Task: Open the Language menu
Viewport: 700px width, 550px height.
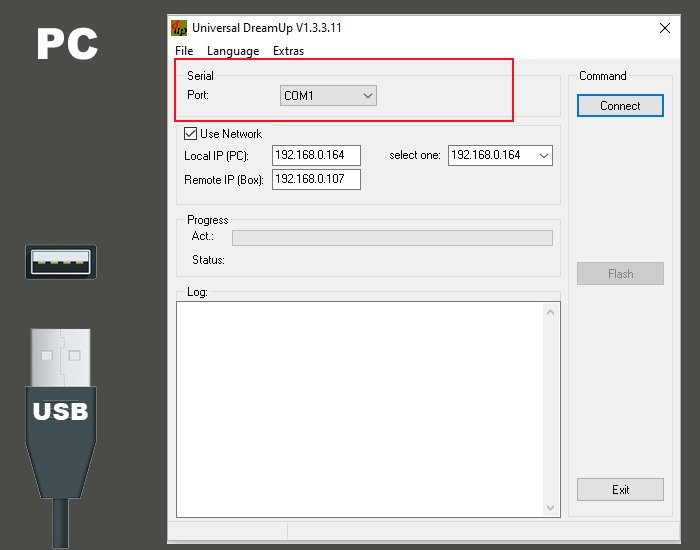Action: click(x=233, y=51)
